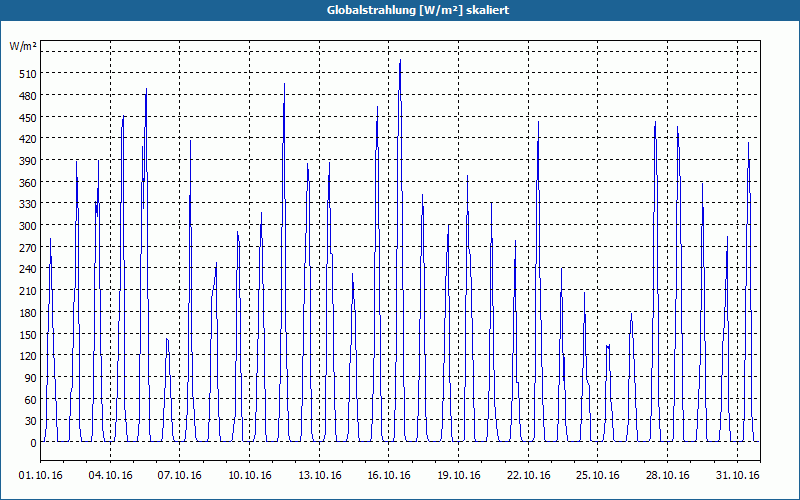
Task: Click the 25.10.16 date label
Action: [597, 475]
